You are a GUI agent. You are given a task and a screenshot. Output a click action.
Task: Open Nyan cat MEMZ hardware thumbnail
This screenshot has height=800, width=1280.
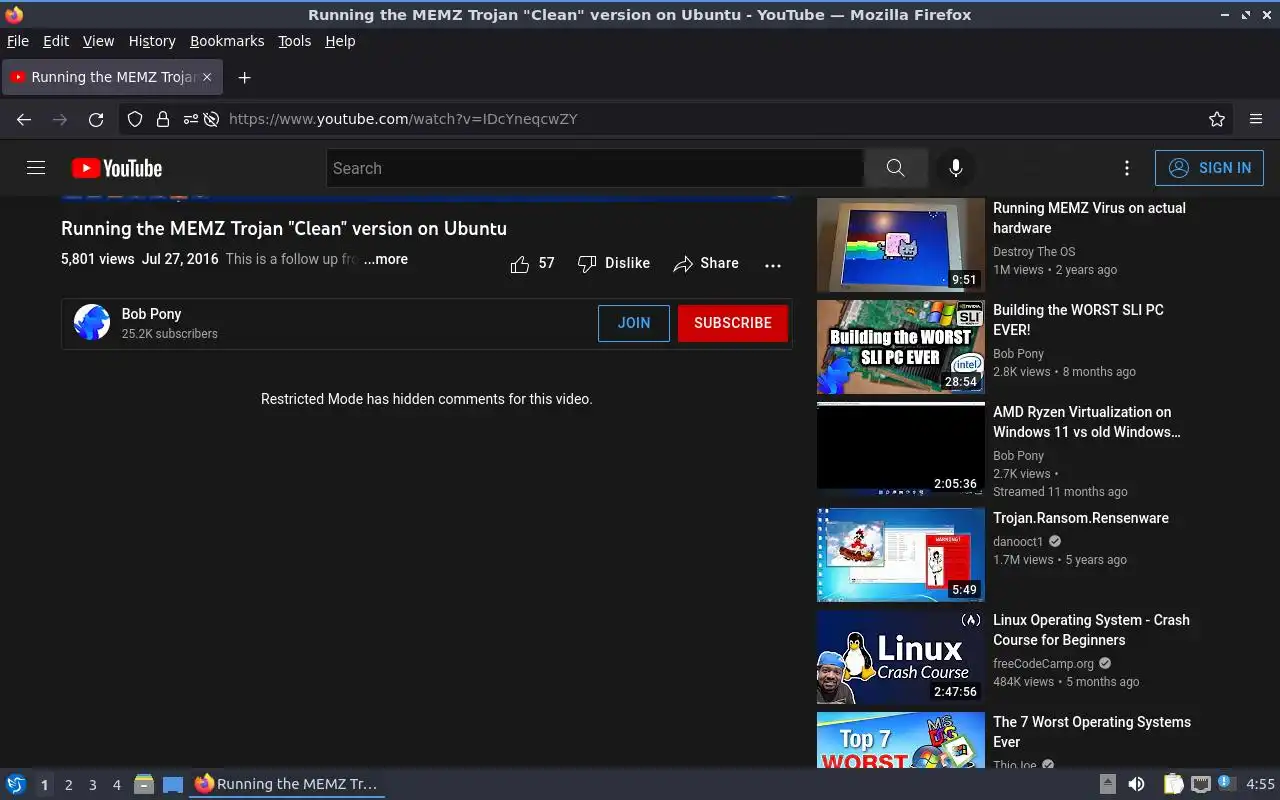[x=901, y=245]
